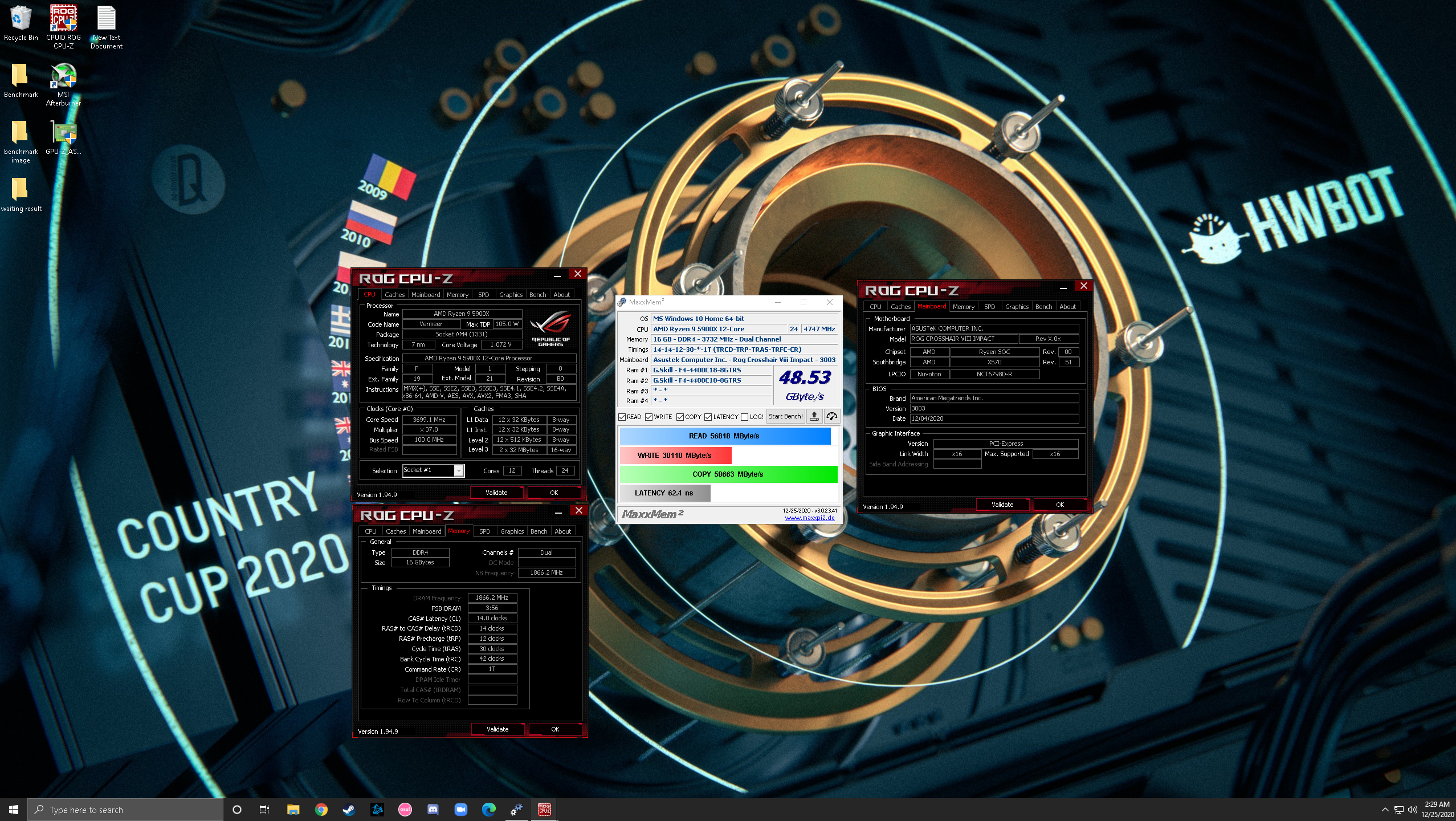1456x821 pixels.
Task: Enable the LOG! checkbox in MaxxMem
Action: point(744,417)
